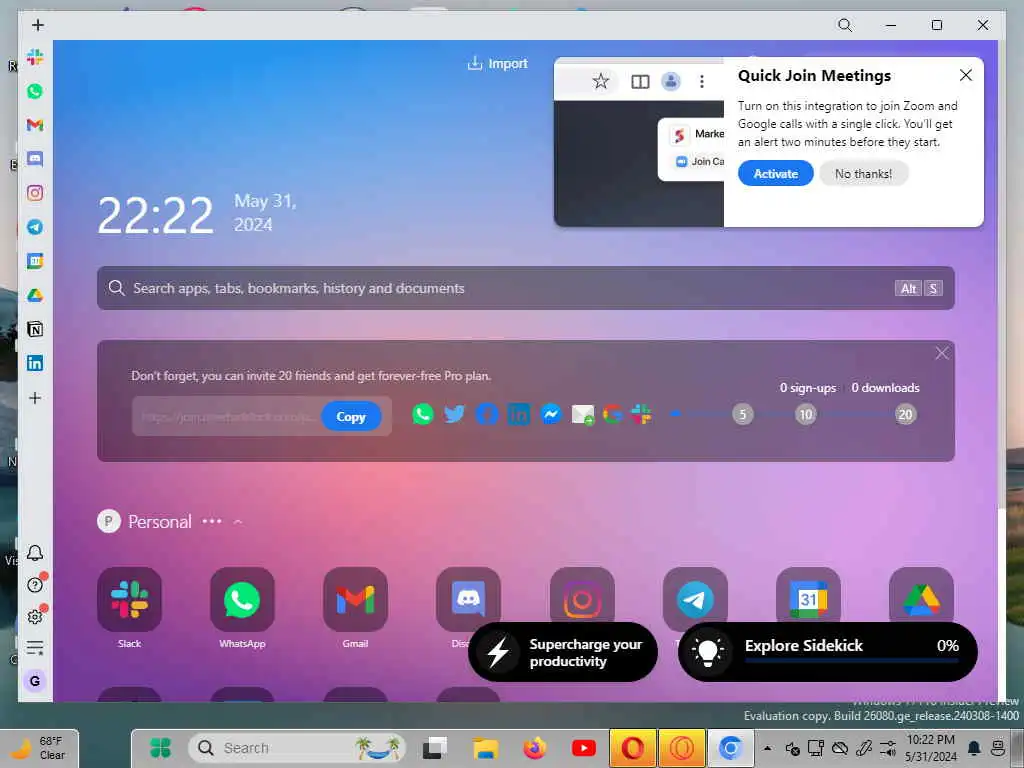
Task: Open the taskbar weather widget
Action: (x=39, y=748)
